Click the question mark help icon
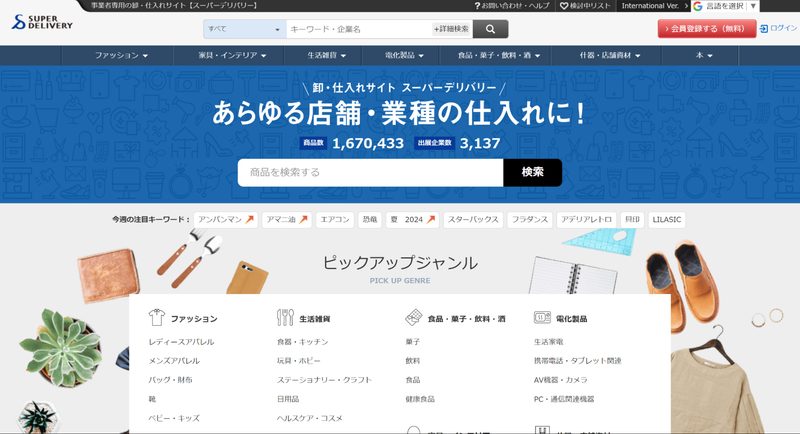This screenshot has height=434, width=800. click(x=477, y=6)
